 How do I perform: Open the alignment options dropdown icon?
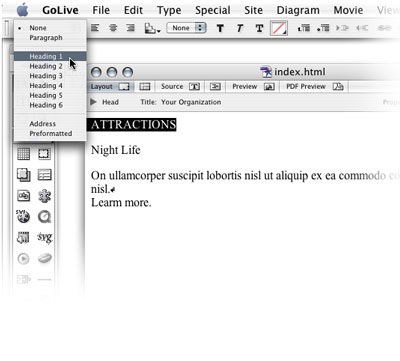pos(152,29)
